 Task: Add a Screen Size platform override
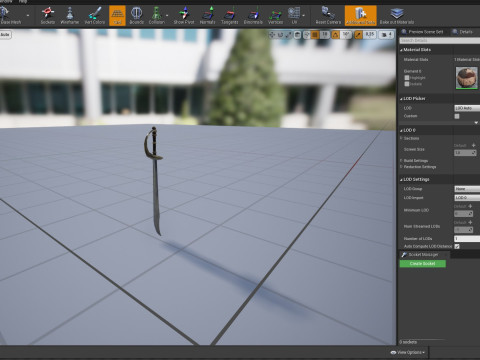tap(473, 146)
